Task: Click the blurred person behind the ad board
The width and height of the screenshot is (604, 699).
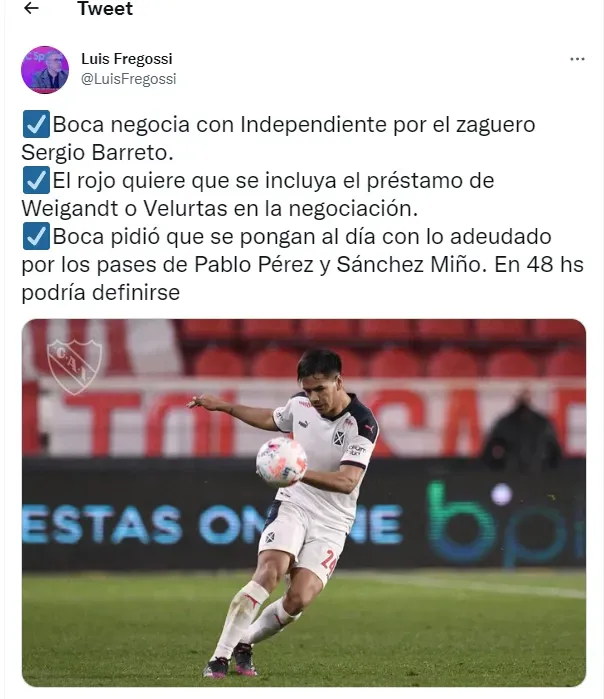Action: coord(522,432)
